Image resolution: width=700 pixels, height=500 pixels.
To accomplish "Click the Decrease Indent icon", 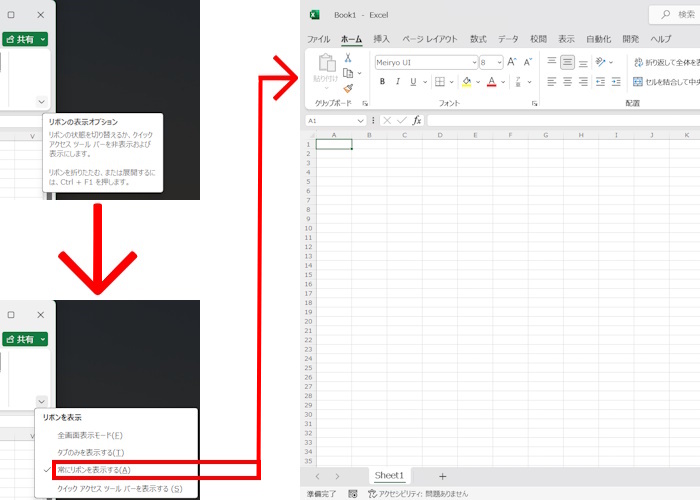I will point(600,82).
